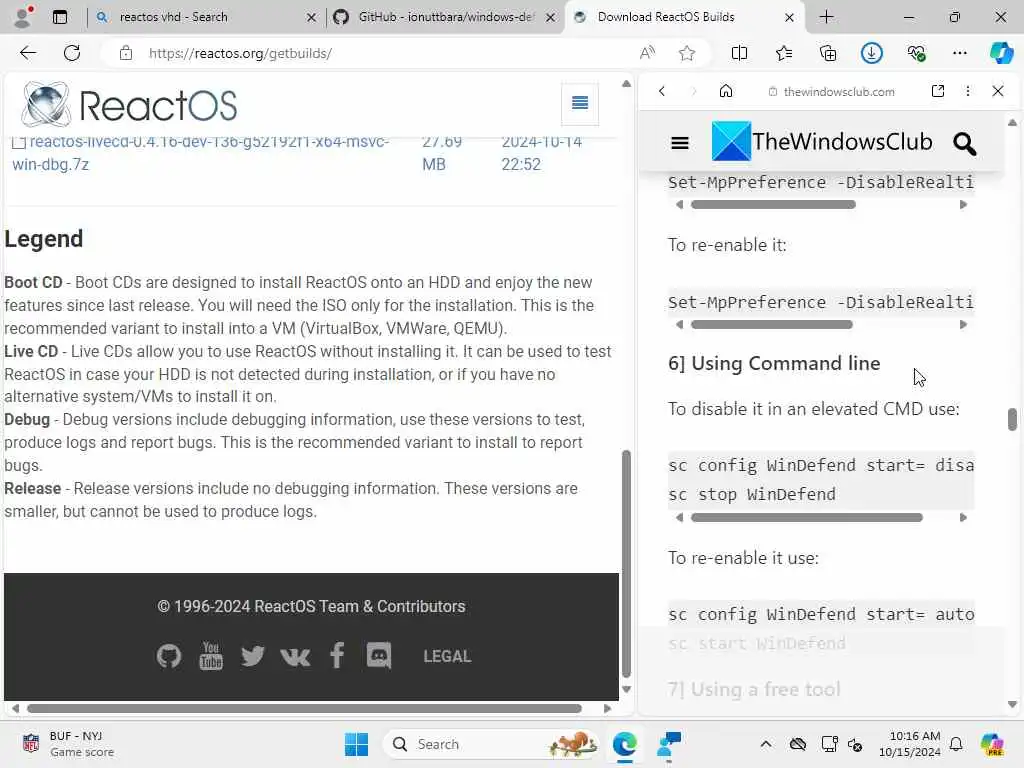The width and height of the screenshot is (1024, 768).
Task: Open a new browser tab
Action: tap(827, 17)
